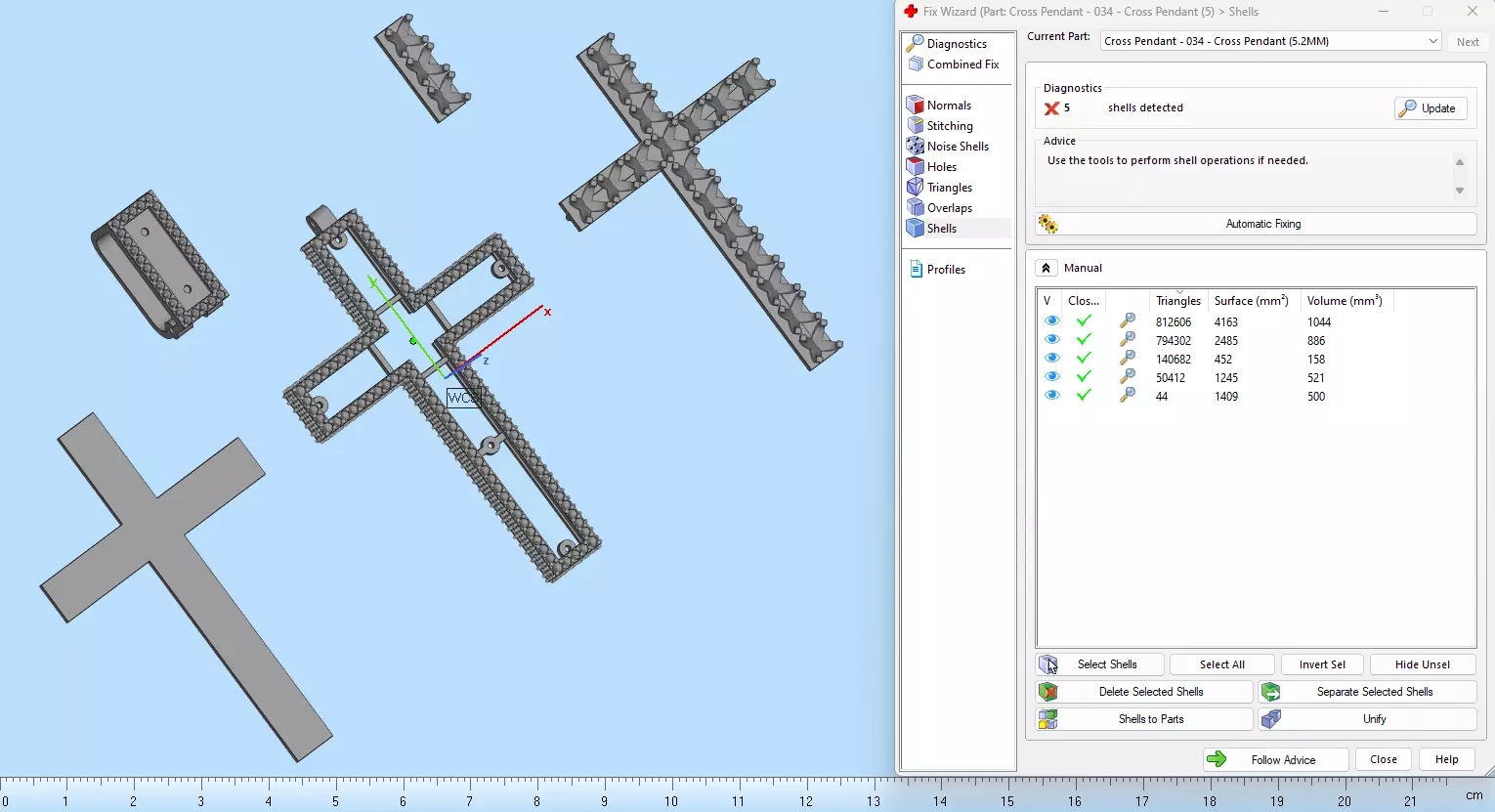Zoom to the shell with 794302 triangles

point(1128,339)
